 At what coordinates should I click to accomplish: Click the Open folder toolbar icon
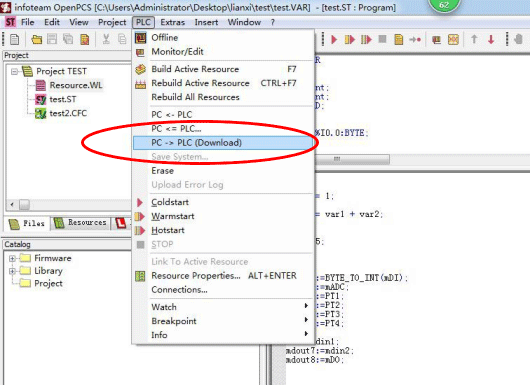pos(36,40)
